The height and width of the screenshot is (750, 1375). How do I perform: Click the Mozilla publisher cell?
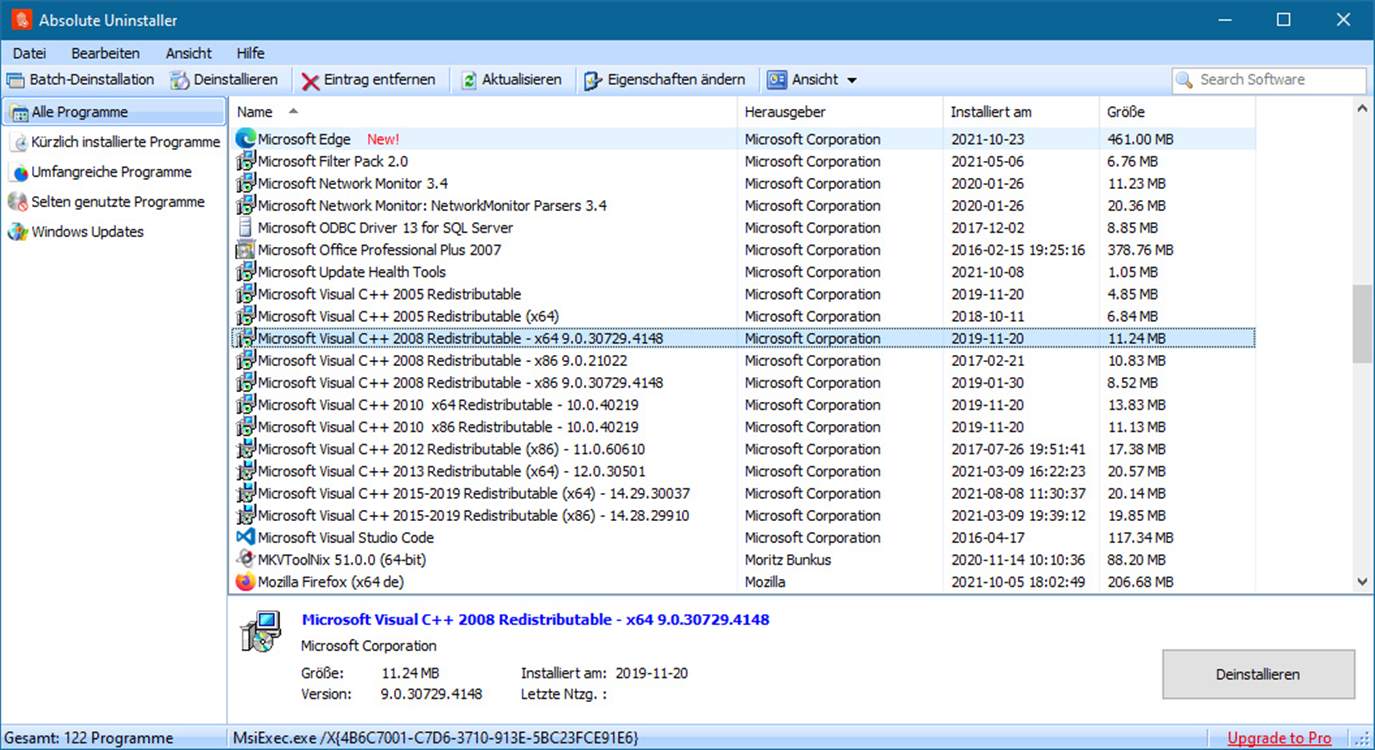[765, 582]
